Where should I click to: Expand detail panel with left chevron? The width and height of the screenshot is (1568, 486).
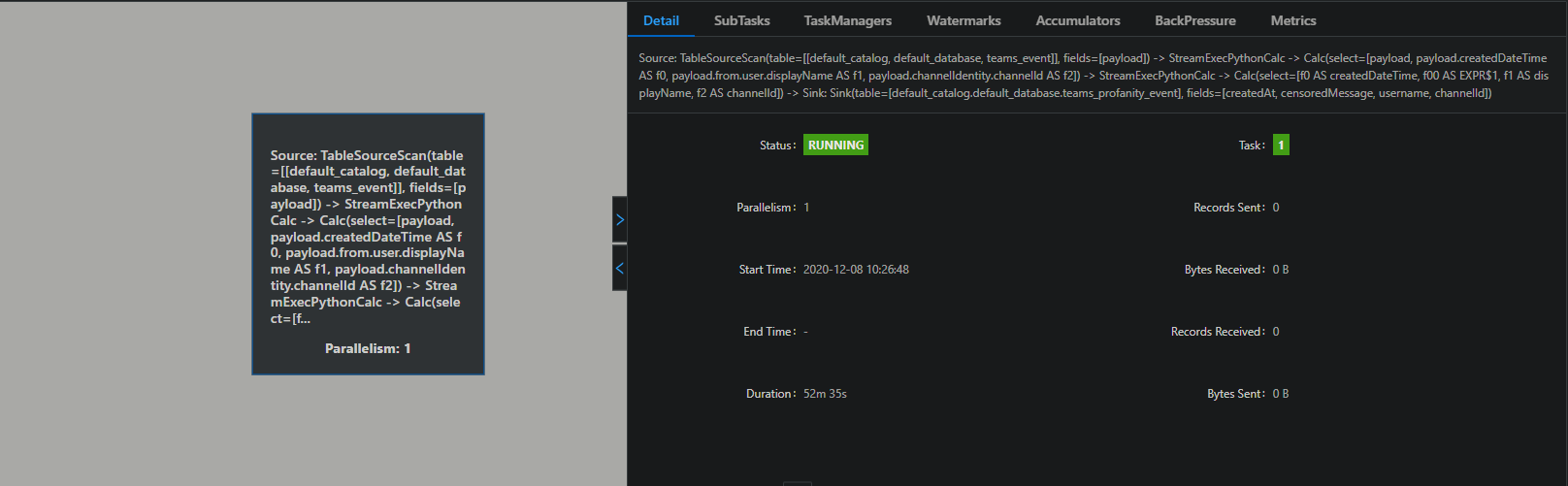pyautogui.click(x=619, y=268)
